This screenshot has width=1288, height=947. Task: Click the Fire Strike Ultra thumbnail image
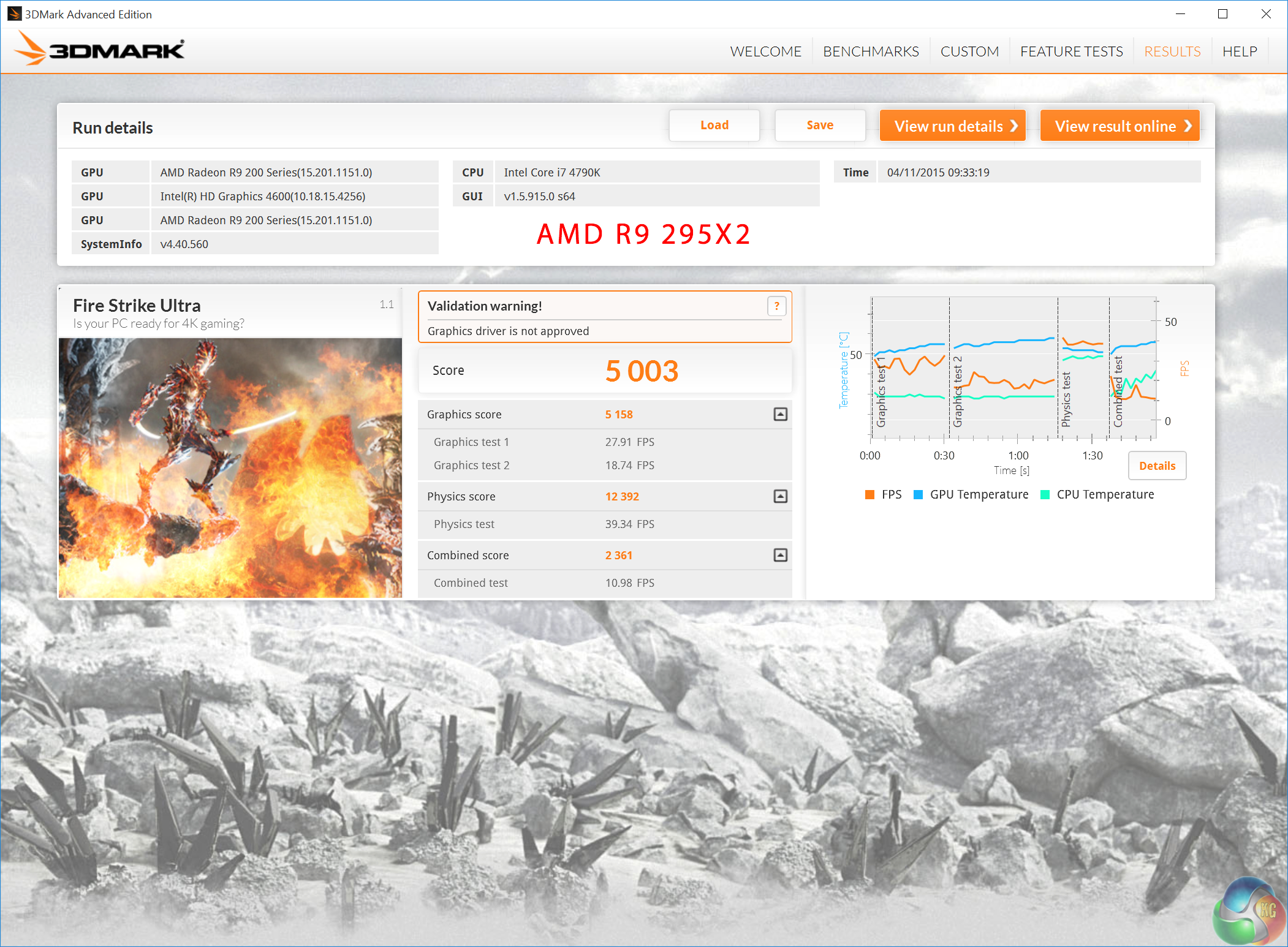[x=230, y=467]
